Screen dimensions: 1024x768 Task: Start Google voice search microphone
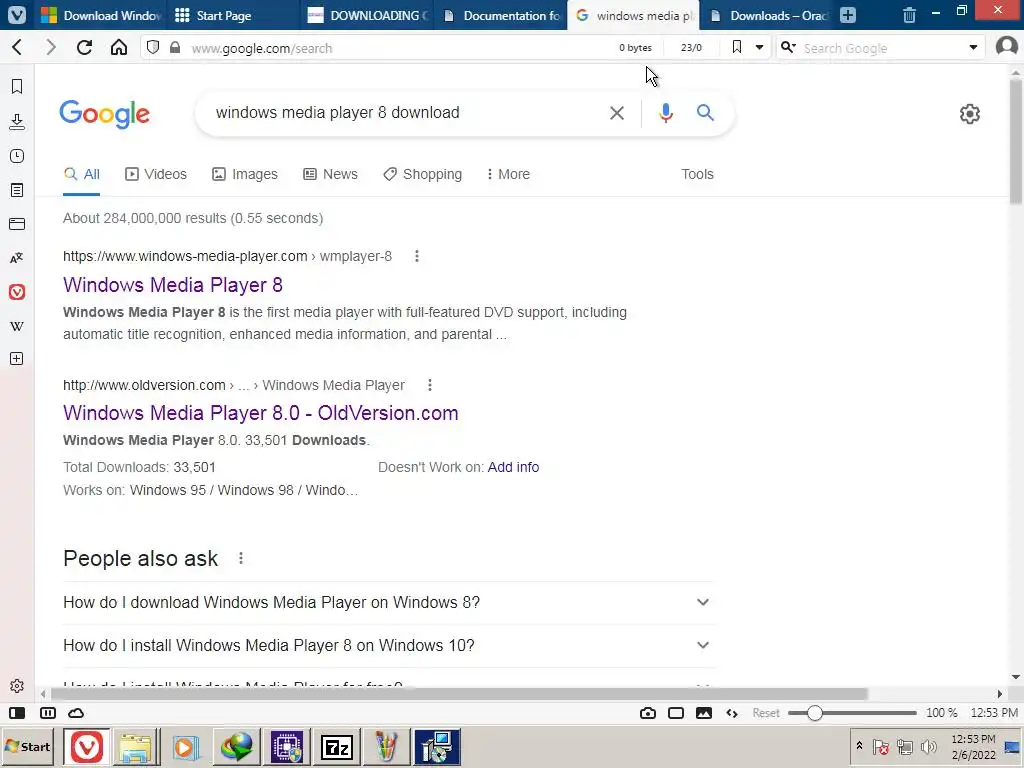coord(665,113)
